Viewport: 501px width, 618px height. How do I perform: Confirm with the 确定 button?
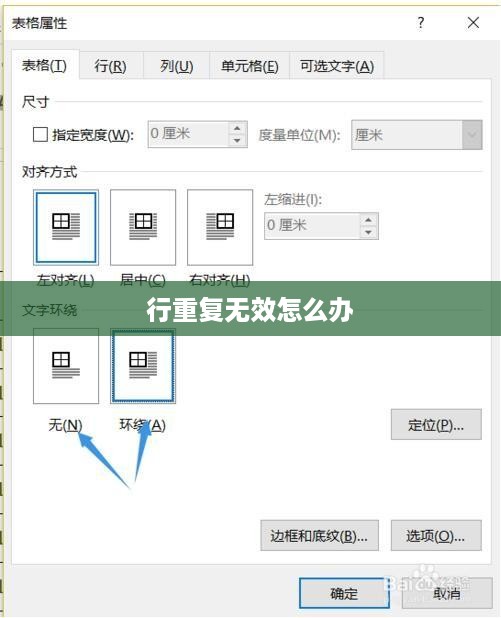pos(344,593)
